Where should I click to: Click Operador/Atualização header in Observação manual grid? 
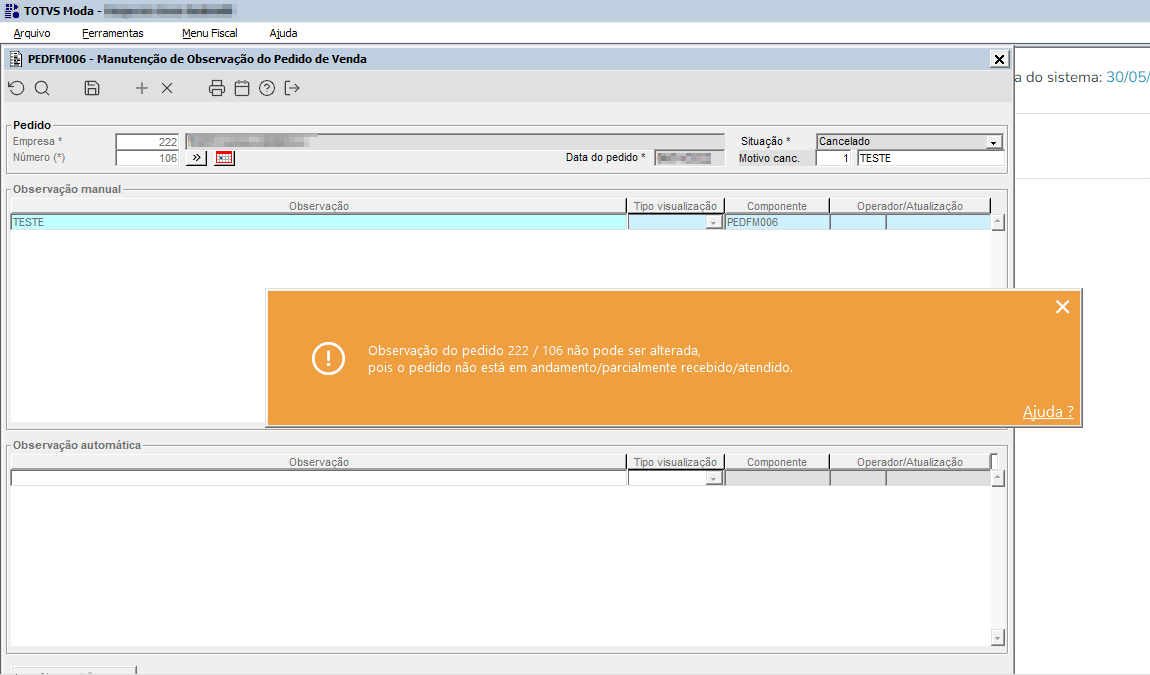[x=910, y=206]
